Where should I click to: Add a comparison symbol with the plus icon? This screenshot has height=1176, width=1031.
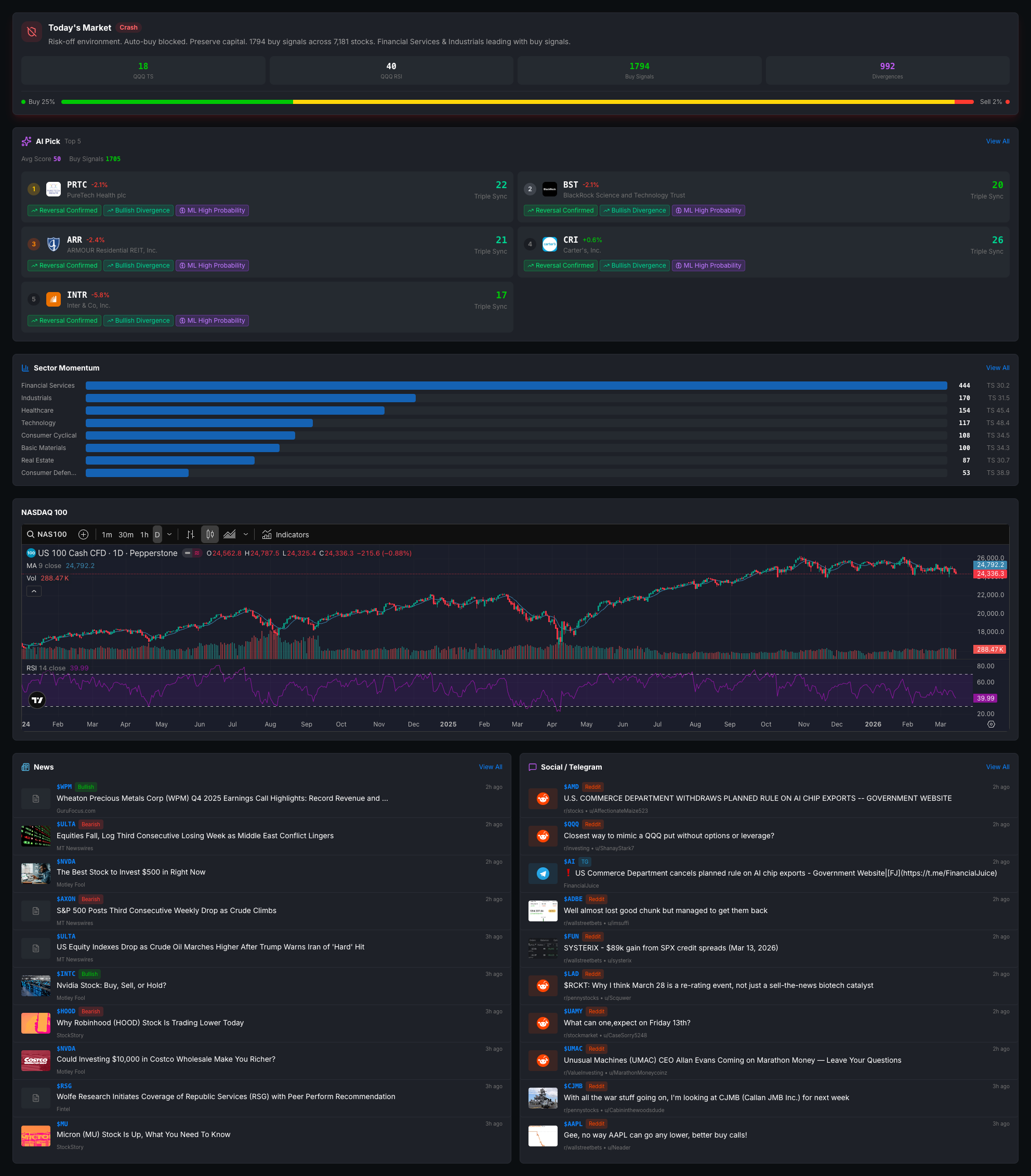83,535
